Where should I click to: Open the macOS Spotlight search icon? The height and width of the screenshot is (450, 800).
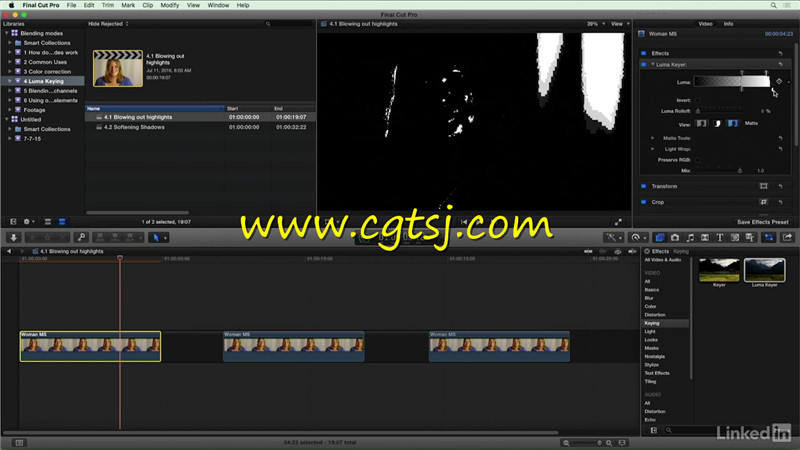click(773, 5)
